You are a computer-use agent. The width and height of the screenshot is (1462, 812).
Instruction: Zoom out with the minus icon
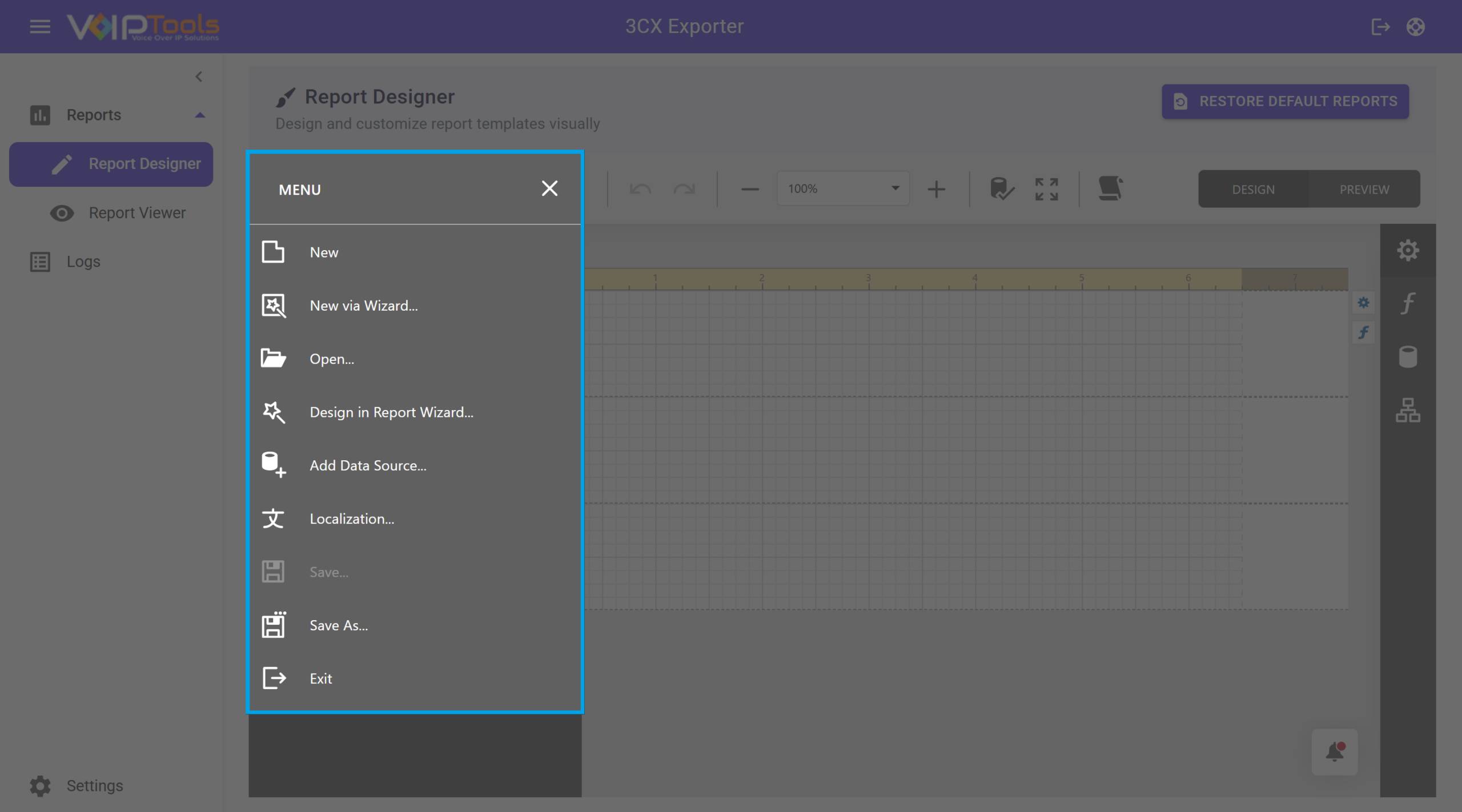click(x=750, y=189)
